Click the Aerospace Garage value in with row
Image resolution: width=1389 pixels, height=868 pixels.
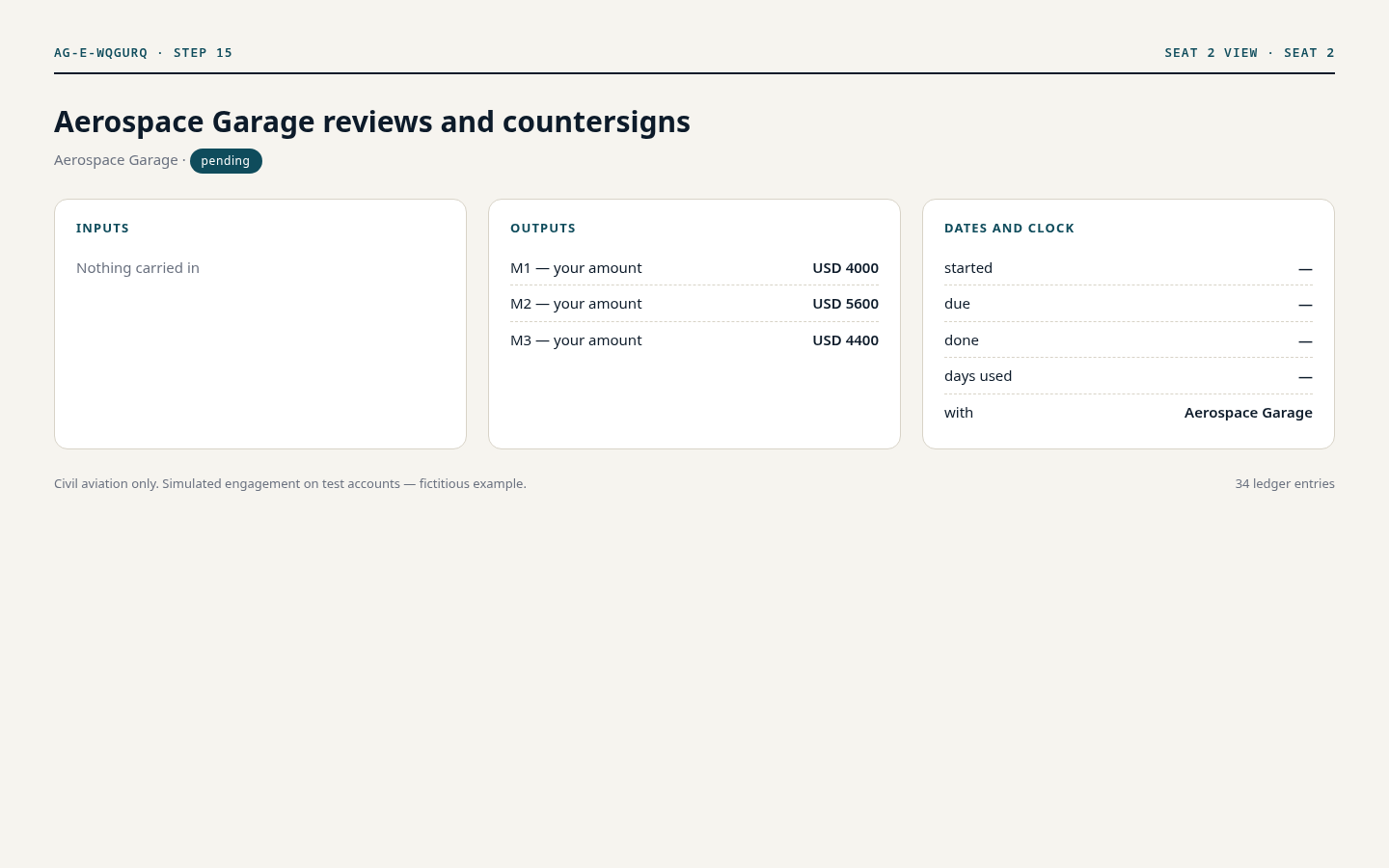pyautogui.click(x=1248, y=413)
